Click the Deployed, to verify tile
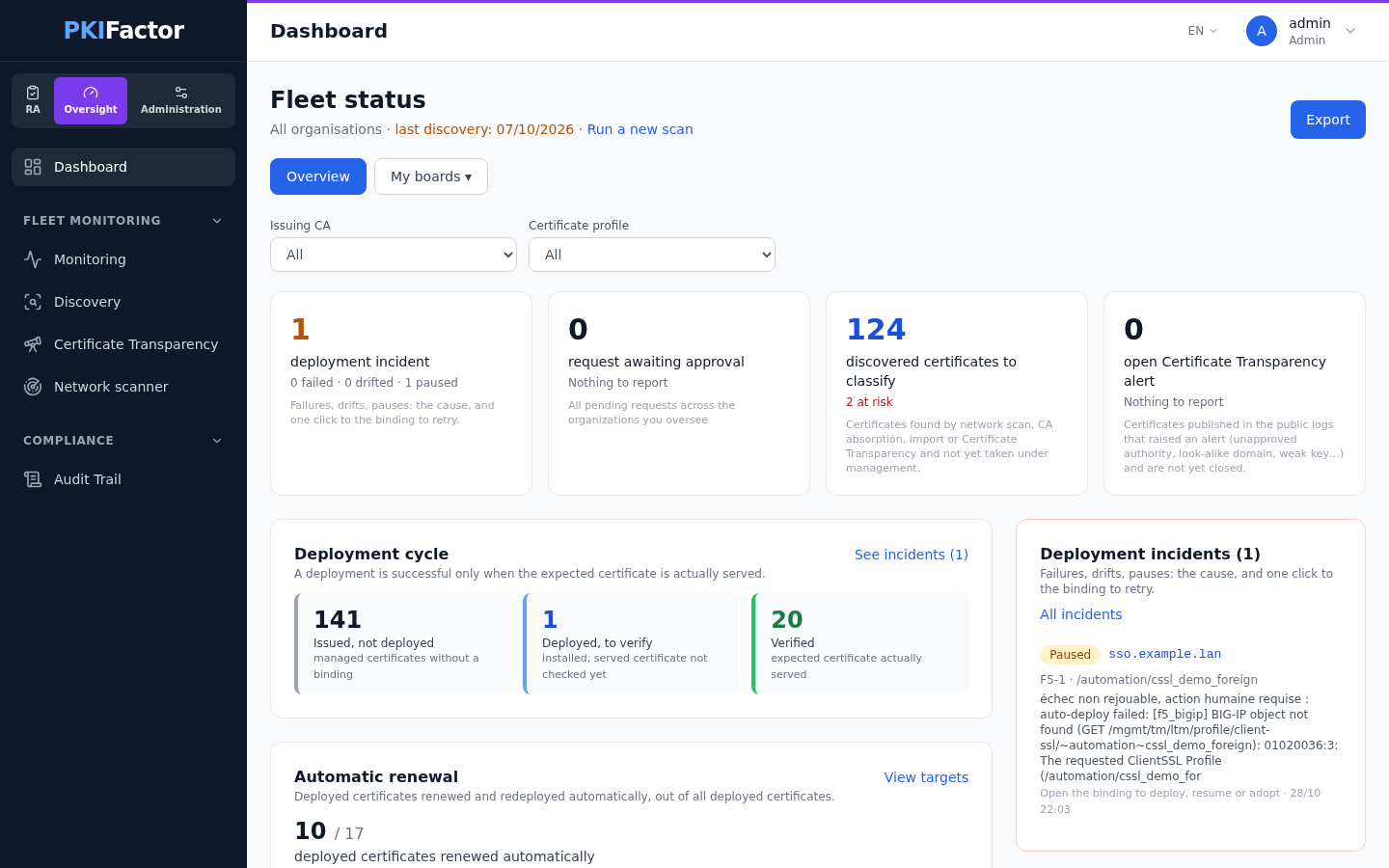 click(x=632, y=643)
